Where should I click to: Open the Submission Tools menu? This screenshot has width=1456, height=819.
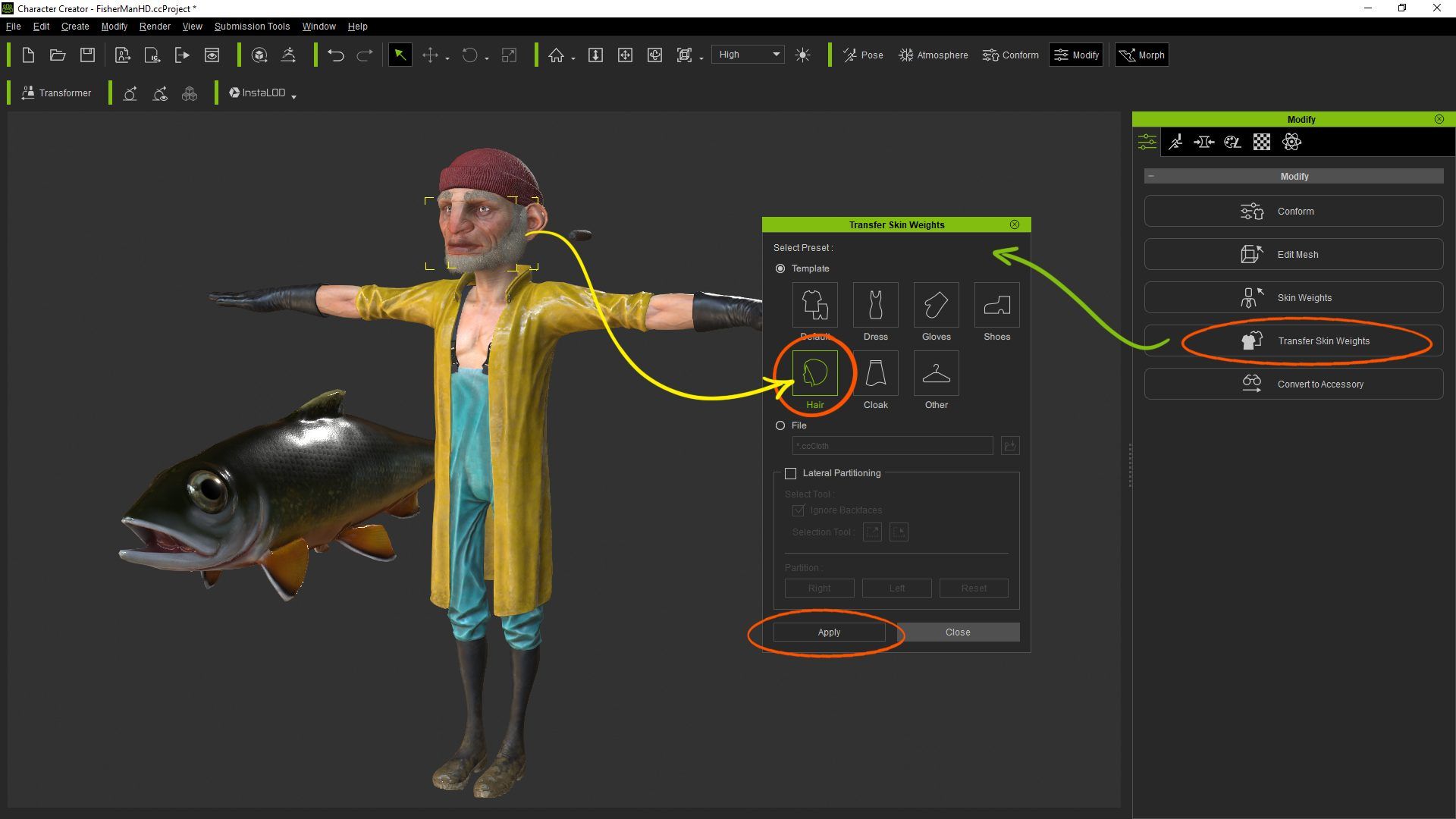point(252,26)
